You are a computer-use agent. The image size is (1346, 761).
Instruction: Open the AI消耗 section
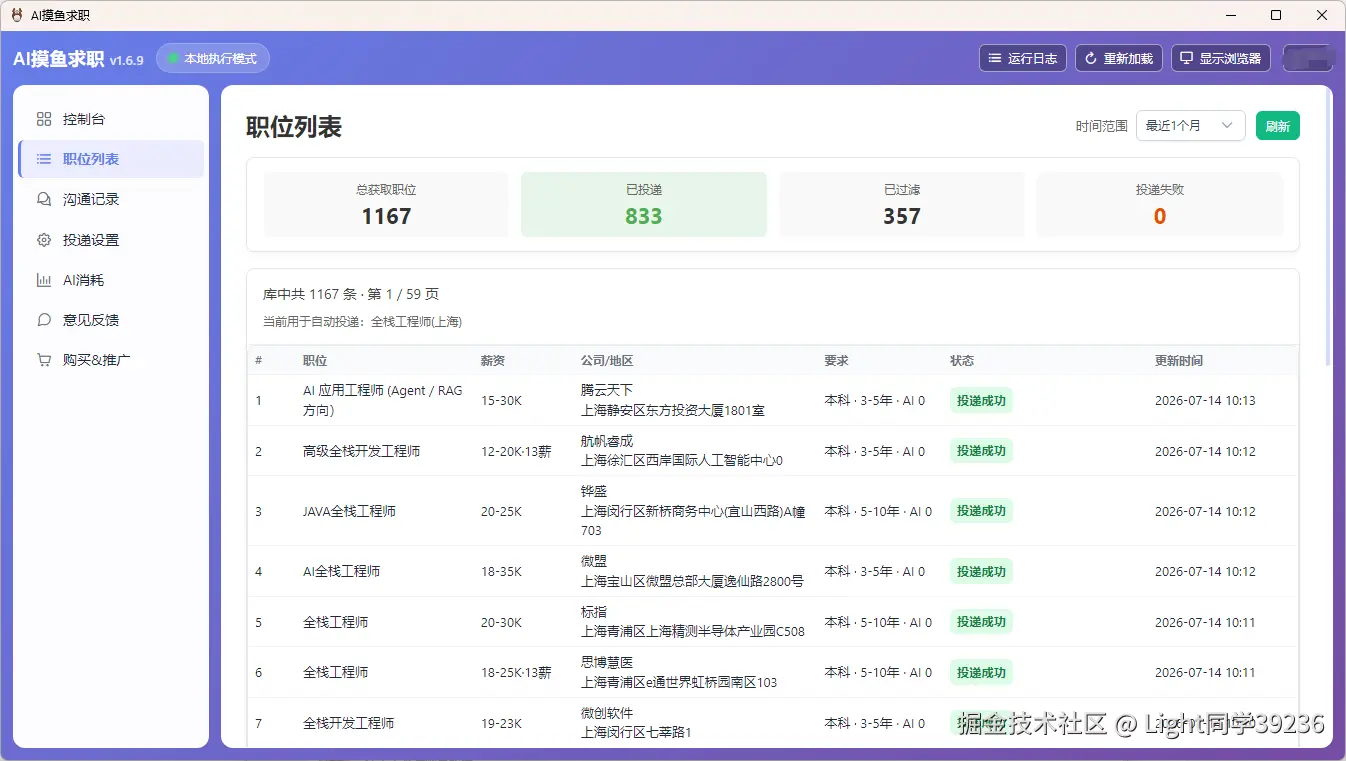(x=111, y=280)
